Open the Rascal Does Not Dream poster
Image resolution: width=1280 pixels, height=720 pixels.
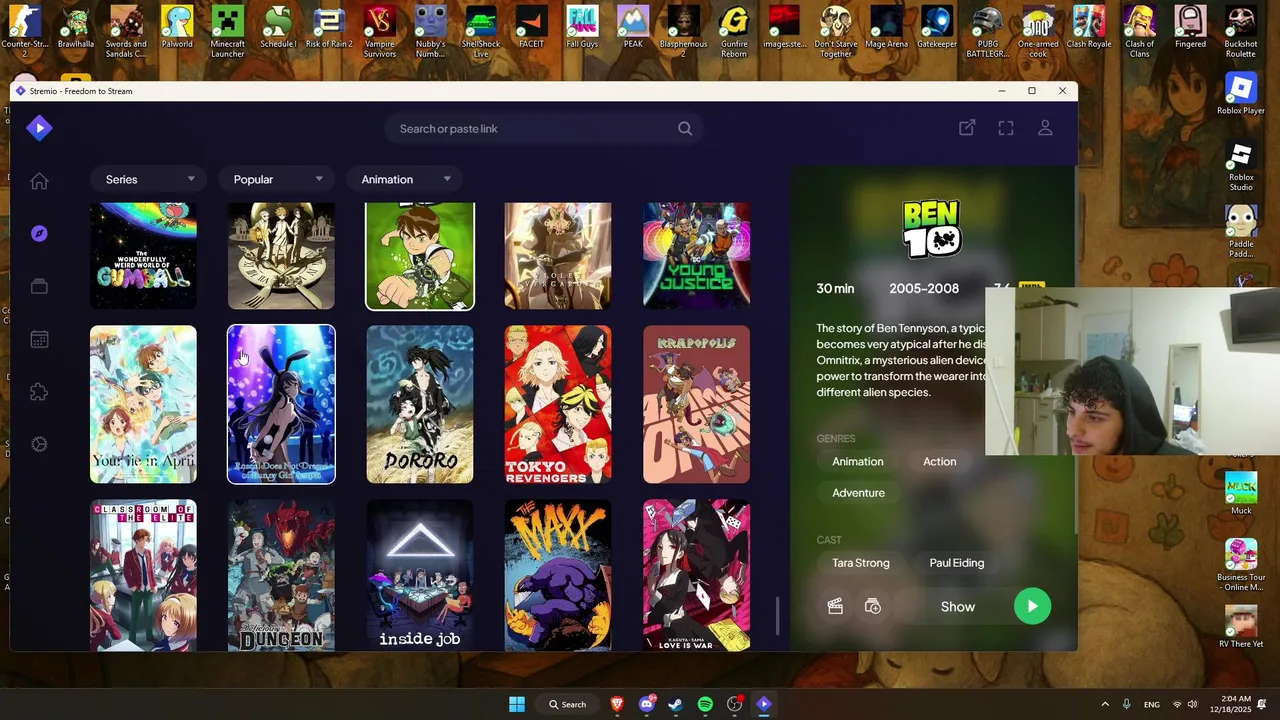pos(281,404)
